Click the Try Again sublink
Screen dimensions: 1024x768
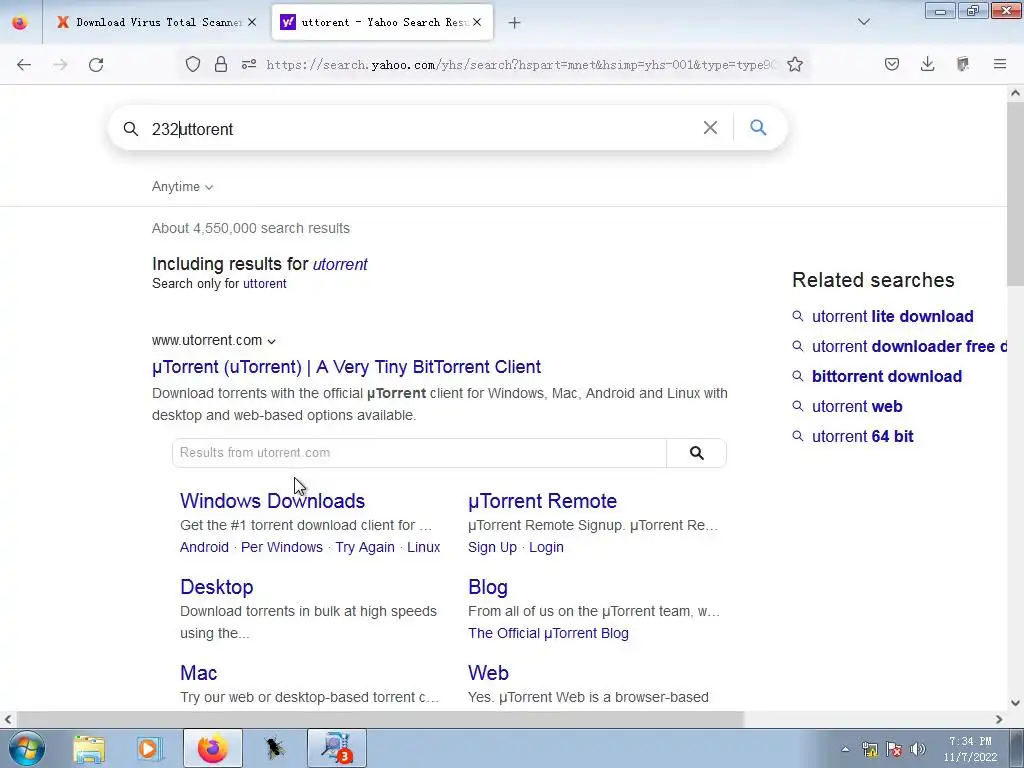[x=365, y=547]
